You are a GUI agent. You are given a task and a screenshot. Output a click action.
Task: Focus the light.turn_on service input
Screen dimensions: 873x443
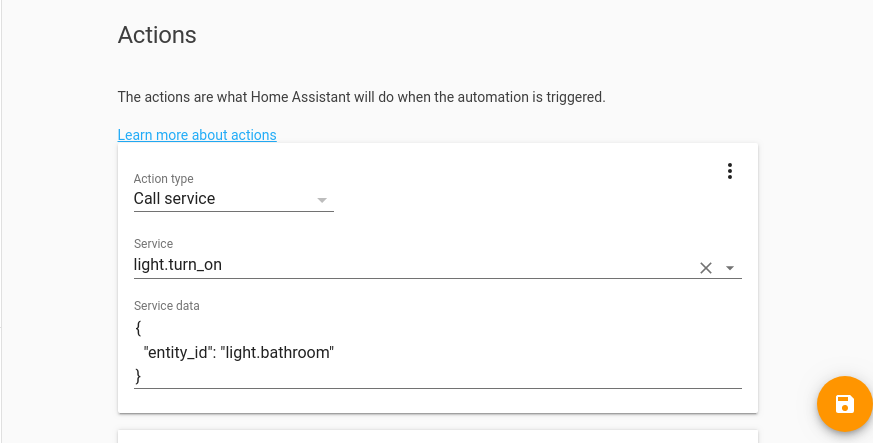pyautogui.click(x=412, y=265)
